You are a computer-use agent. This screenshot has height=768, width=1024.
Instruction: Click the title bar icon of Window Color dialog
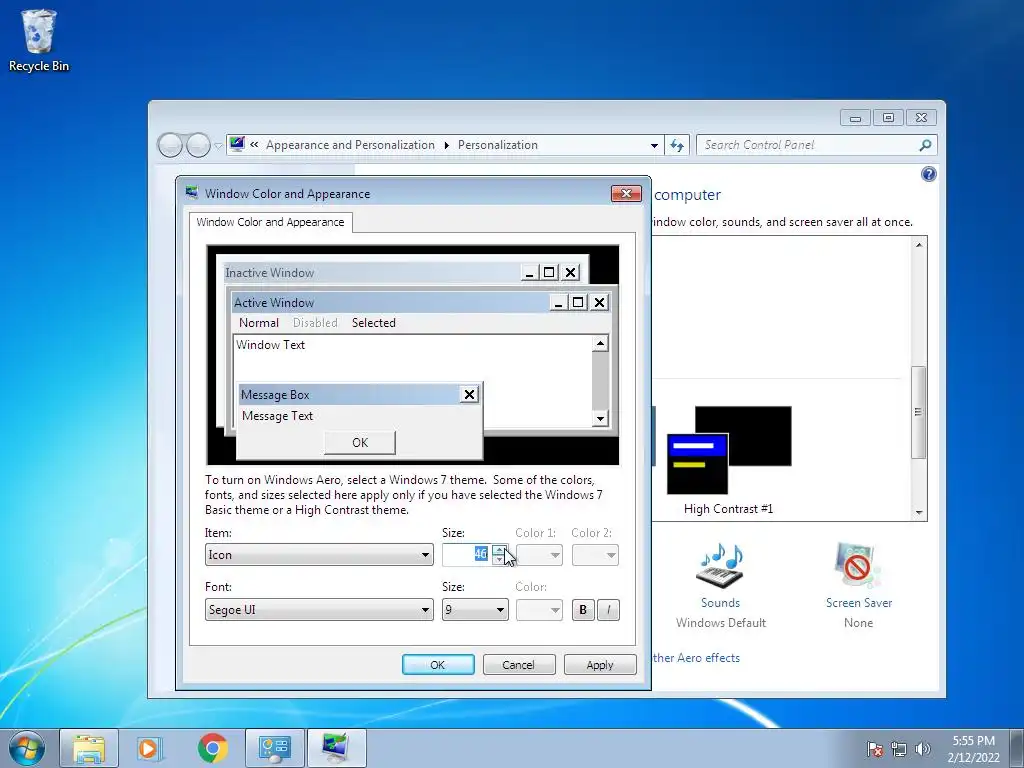[x=192, y=193]
